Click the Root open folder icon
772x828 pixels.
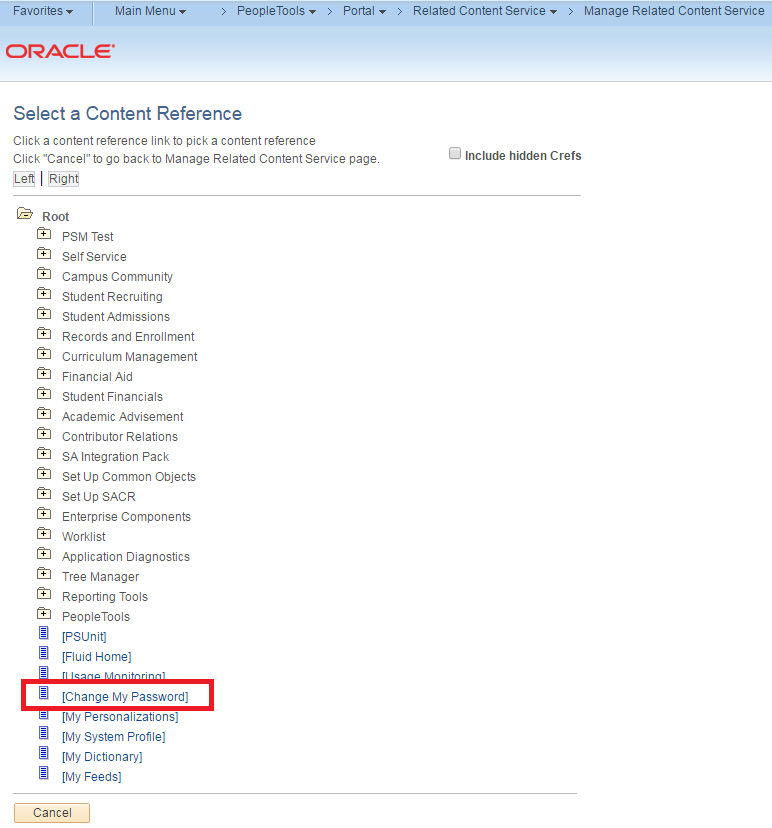(x=25, y=215)
